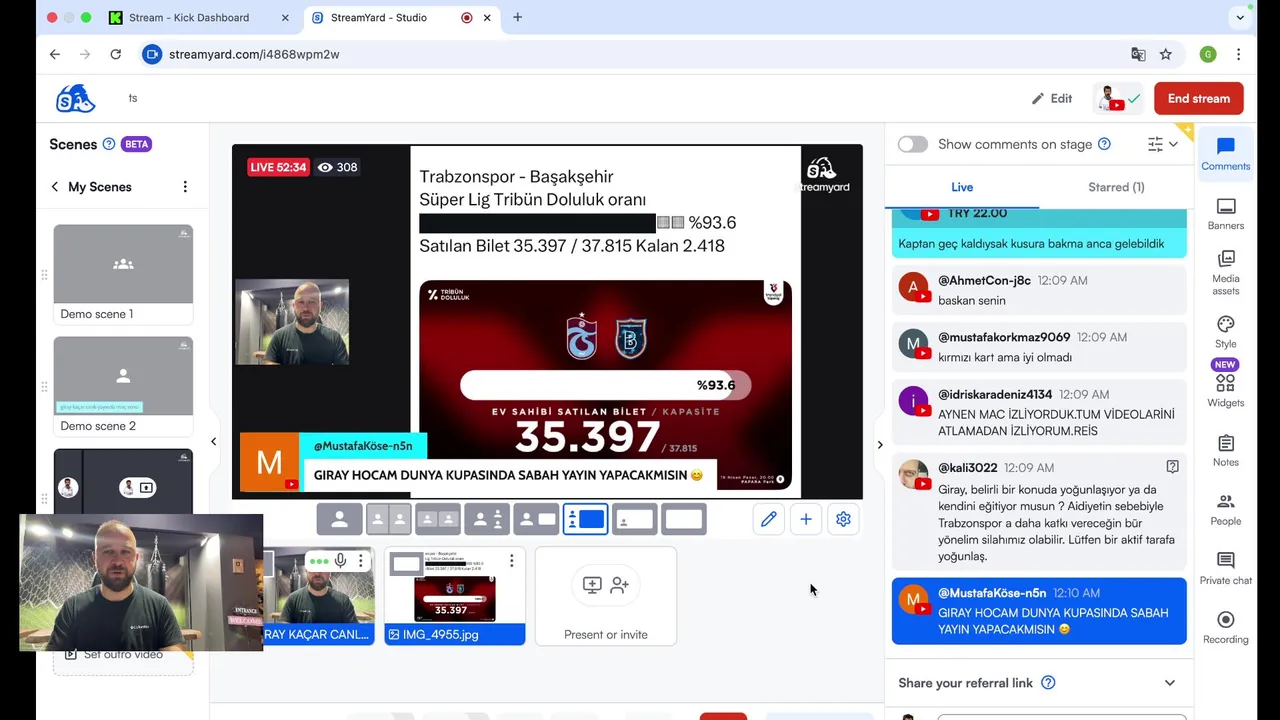Viewport: 1280px width, 720px height.
Task: Click the End stream button
Action: click(x=1199, y=98)
